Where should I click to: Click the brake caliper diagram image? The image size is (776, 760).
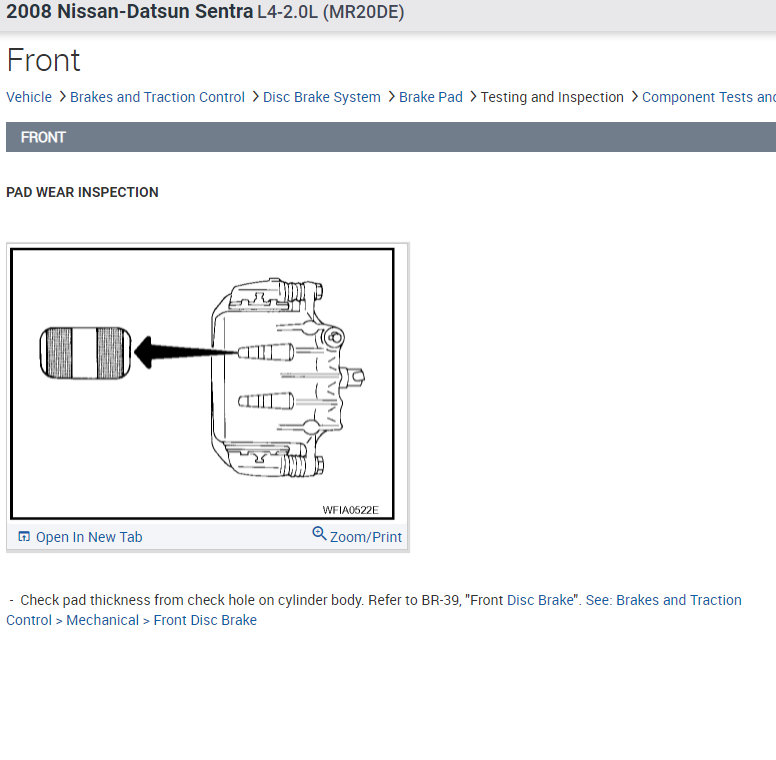pyautogui.click(x=202, y=383)
